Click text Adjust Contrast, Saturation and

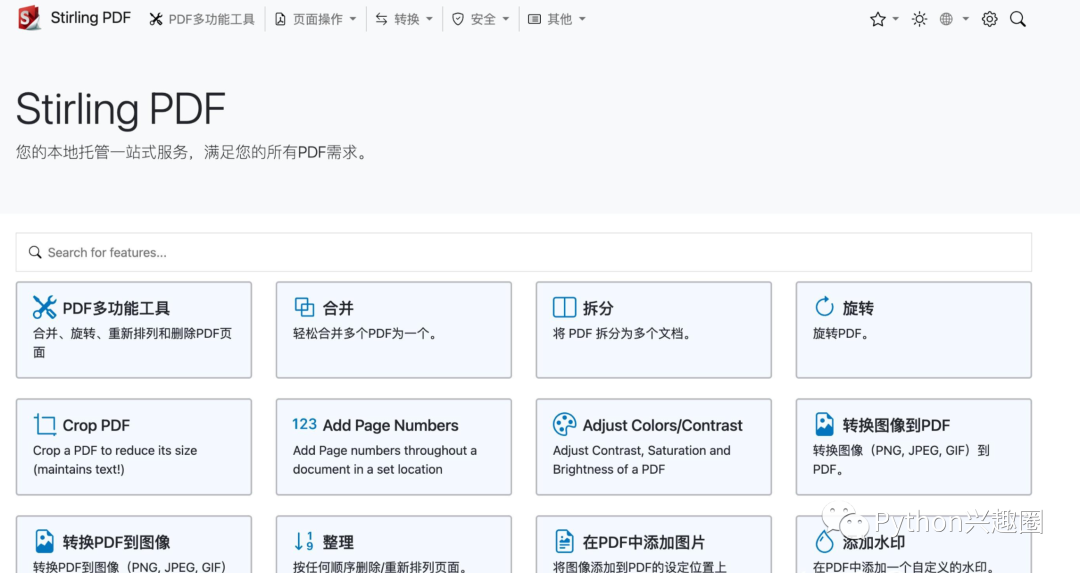tap(641, 450)
